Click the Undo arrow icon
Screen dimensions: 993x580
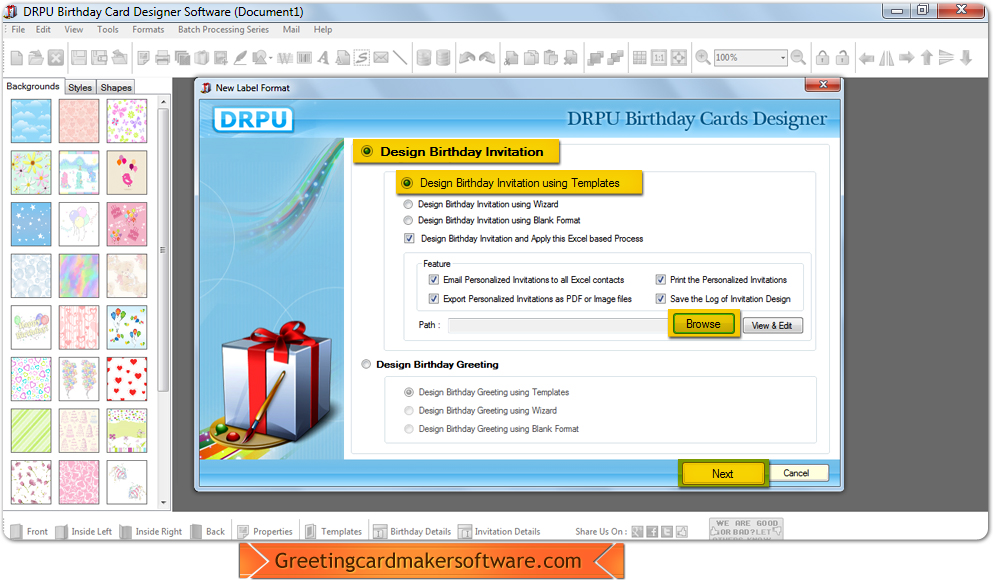[467, 58]
